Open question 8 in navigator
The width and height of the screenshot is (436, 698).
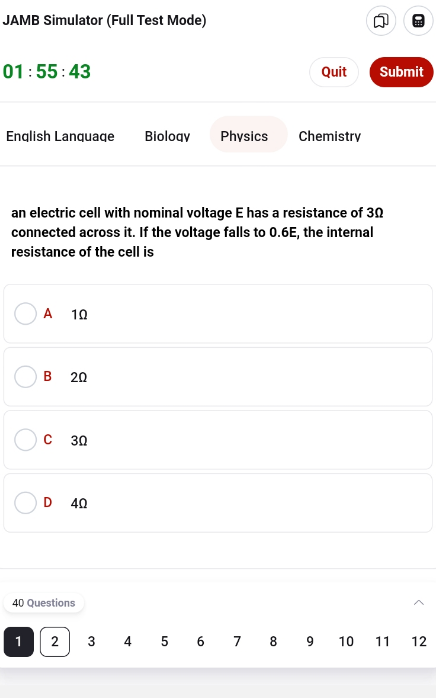coord(273,641)
